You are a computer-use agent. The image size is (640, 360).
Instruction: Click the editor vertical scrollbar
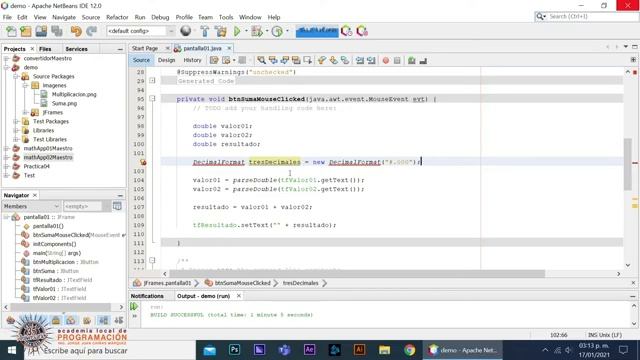pos(628,164)
